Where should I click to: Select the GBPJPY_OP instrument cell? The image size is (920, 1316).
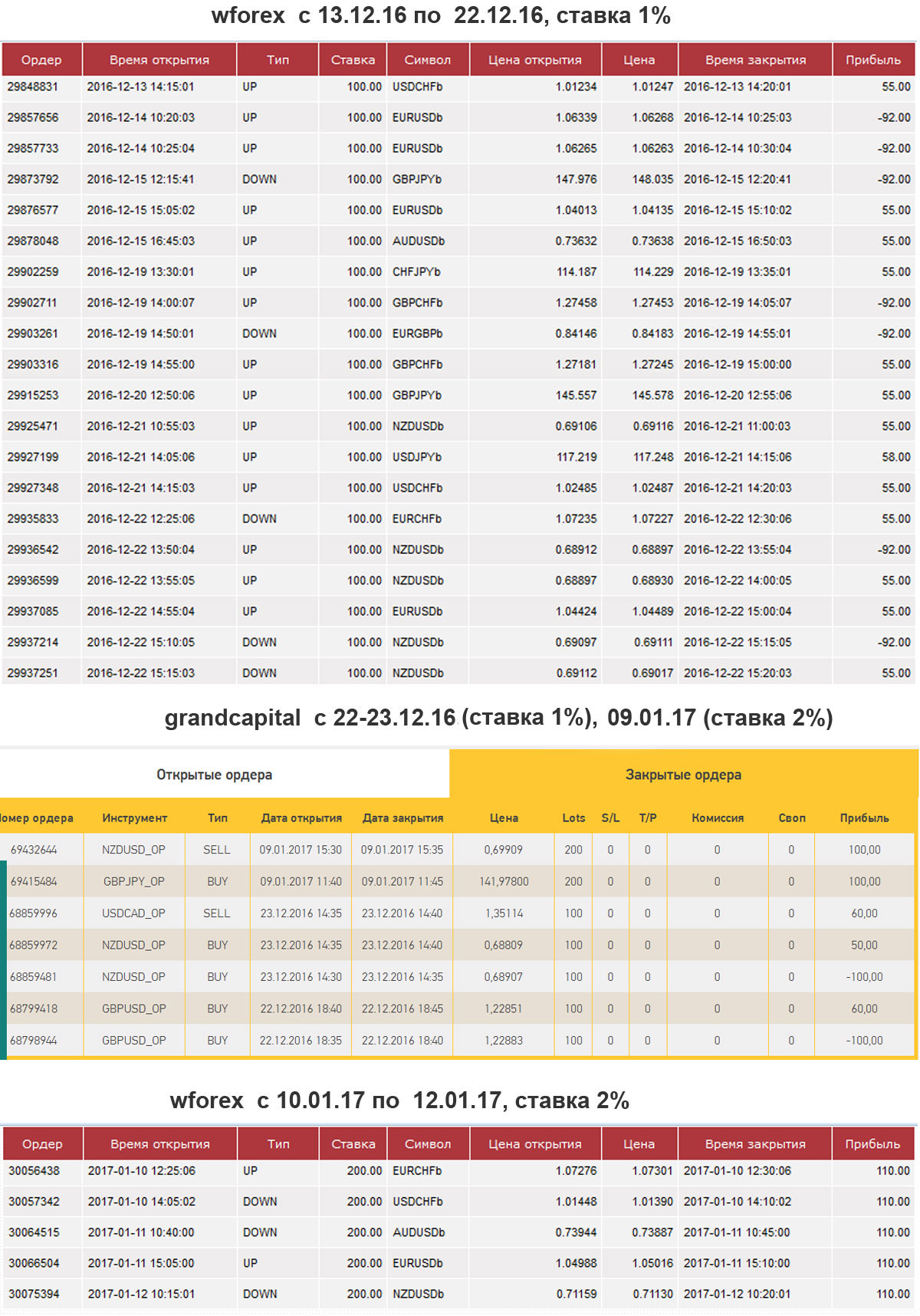(x=134, y=881)
